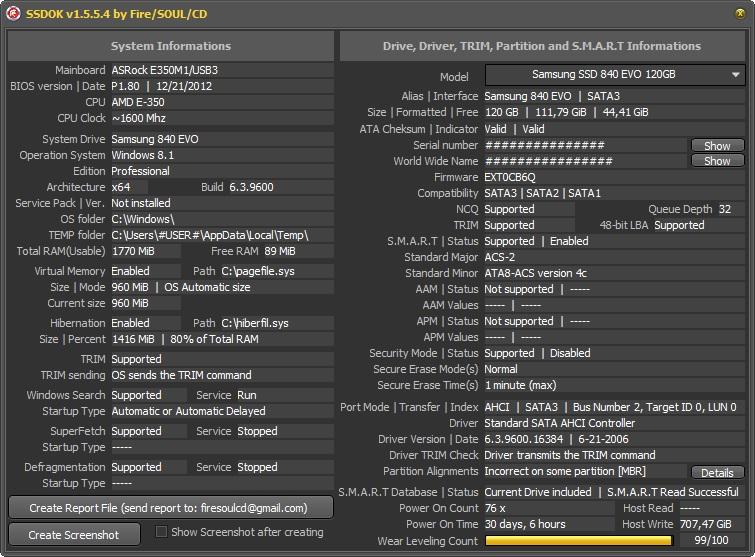Viewport: 755px width, 557px height.
Task: Click 48-bit LBA Supported value
Action: tap(679, 225)
